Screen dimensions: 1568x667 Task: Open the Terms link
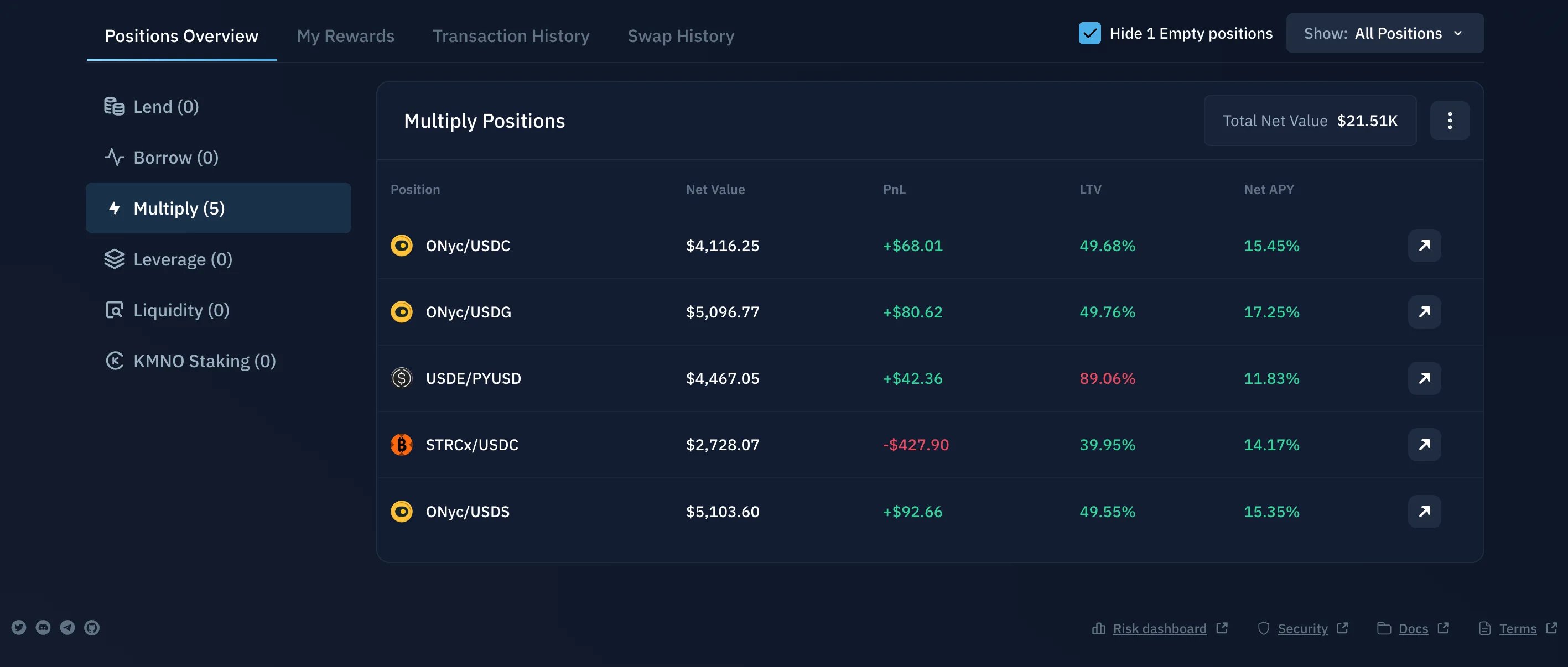(x=1518, y=629)
